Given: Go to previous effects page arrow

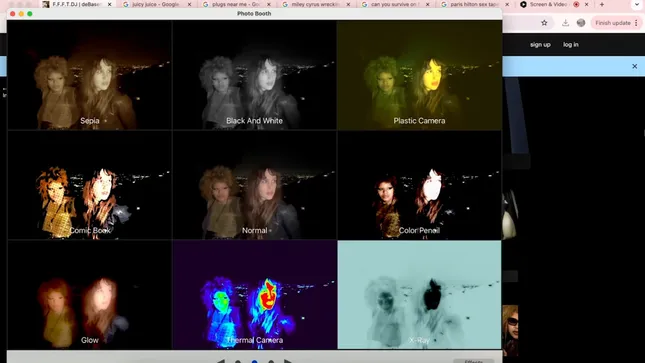Looking at the screenshot, I should coord(221,361).
